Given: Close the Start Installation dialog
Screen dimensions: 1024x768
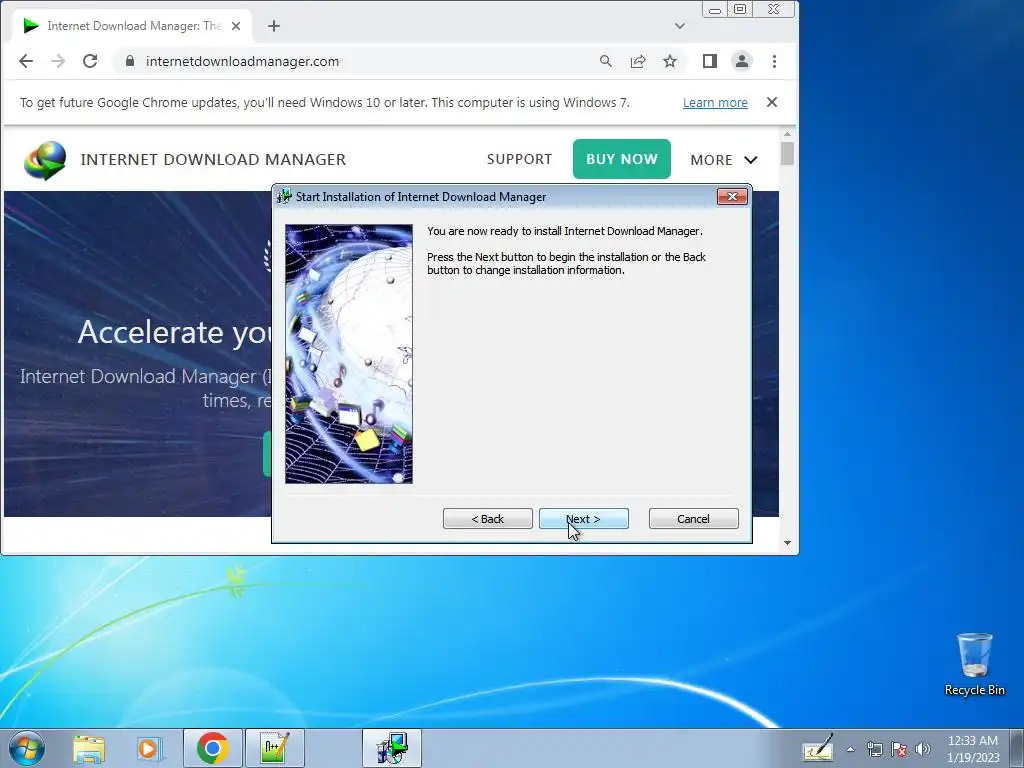Looking at the screenshot, I should tap(731, 197).
